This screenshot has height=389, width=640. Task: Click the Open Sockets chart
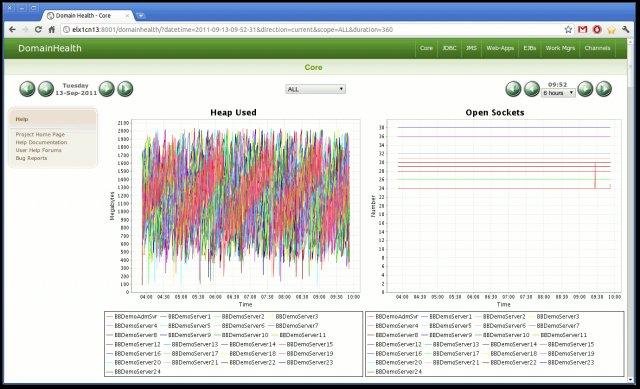pyautogui.click(x=504, y=206)
